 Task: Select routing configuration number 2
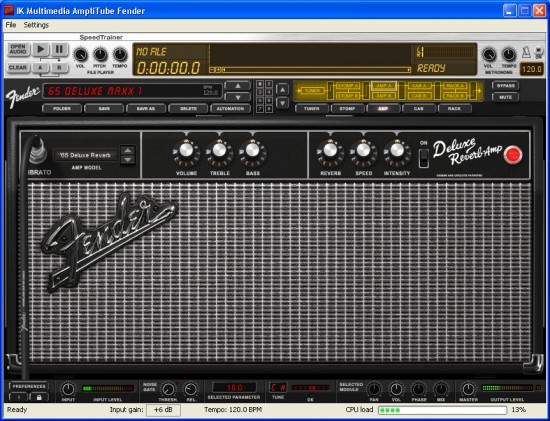click(269, 84)
